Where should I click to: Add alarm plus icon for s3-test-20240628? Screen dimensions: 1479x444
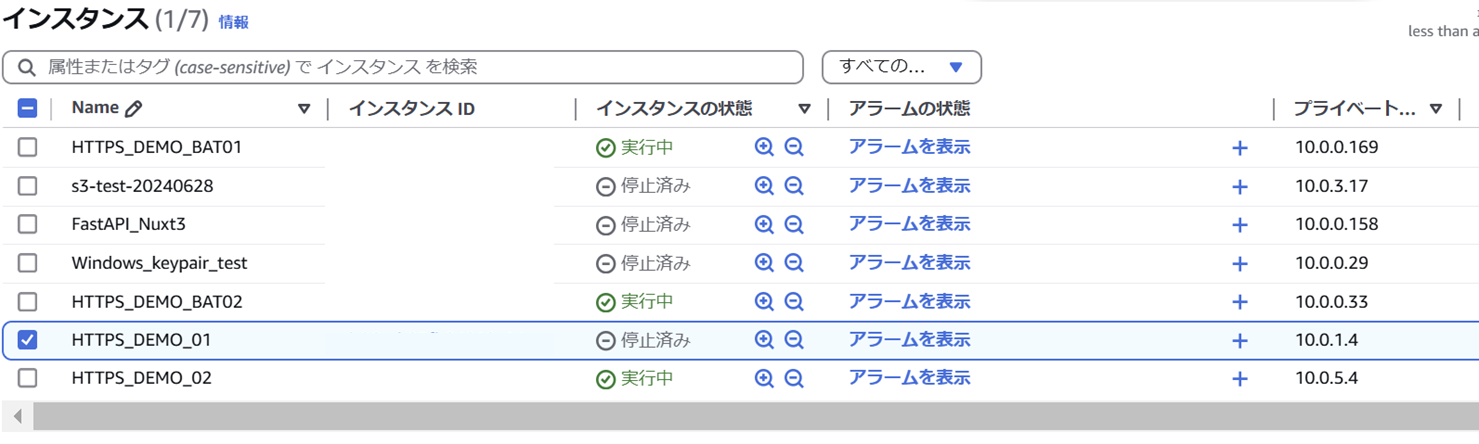coord(1239,187)
